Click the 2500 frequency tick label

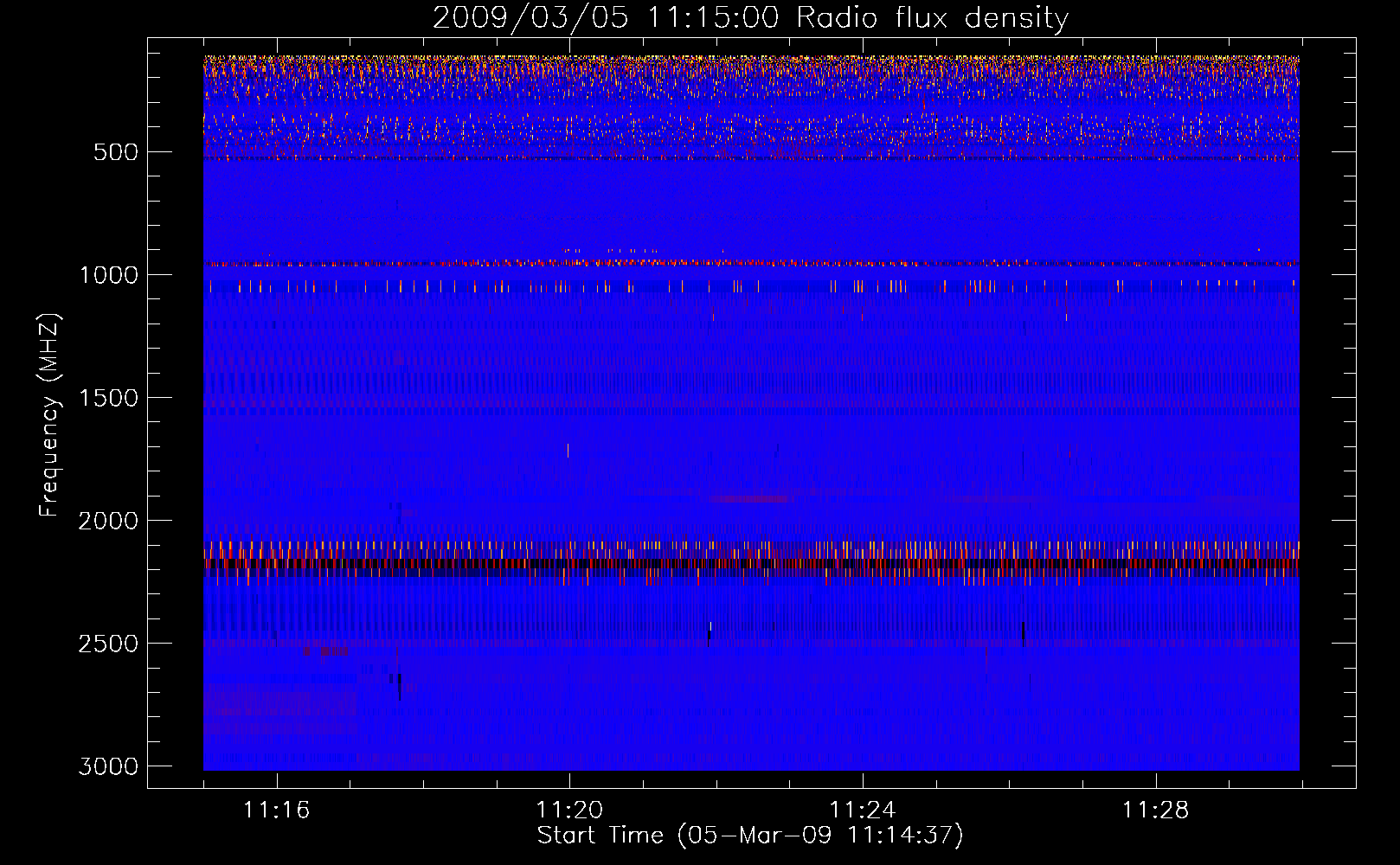[x=109, y=644]
